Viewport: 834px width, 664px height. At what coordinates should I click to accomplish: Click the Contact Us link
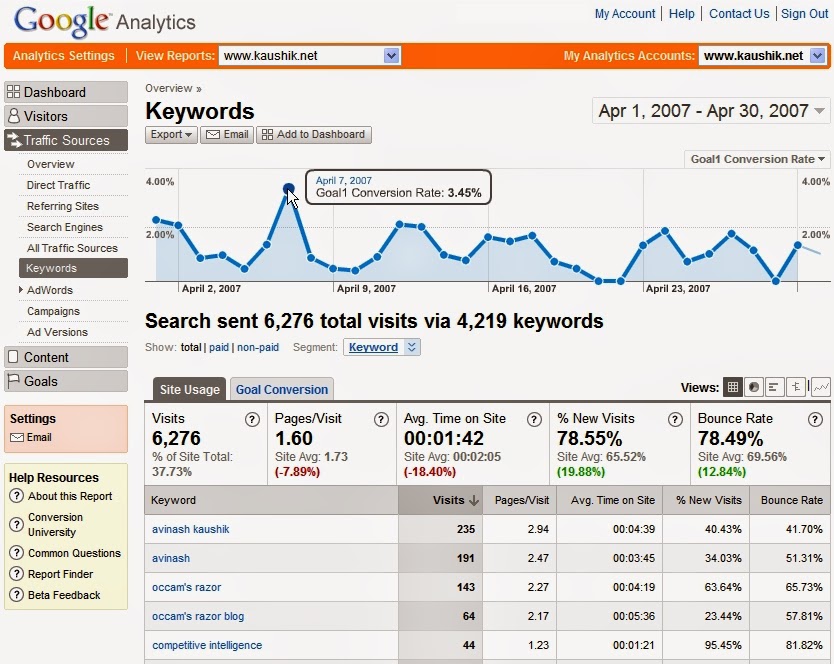(x=739, y=14)
